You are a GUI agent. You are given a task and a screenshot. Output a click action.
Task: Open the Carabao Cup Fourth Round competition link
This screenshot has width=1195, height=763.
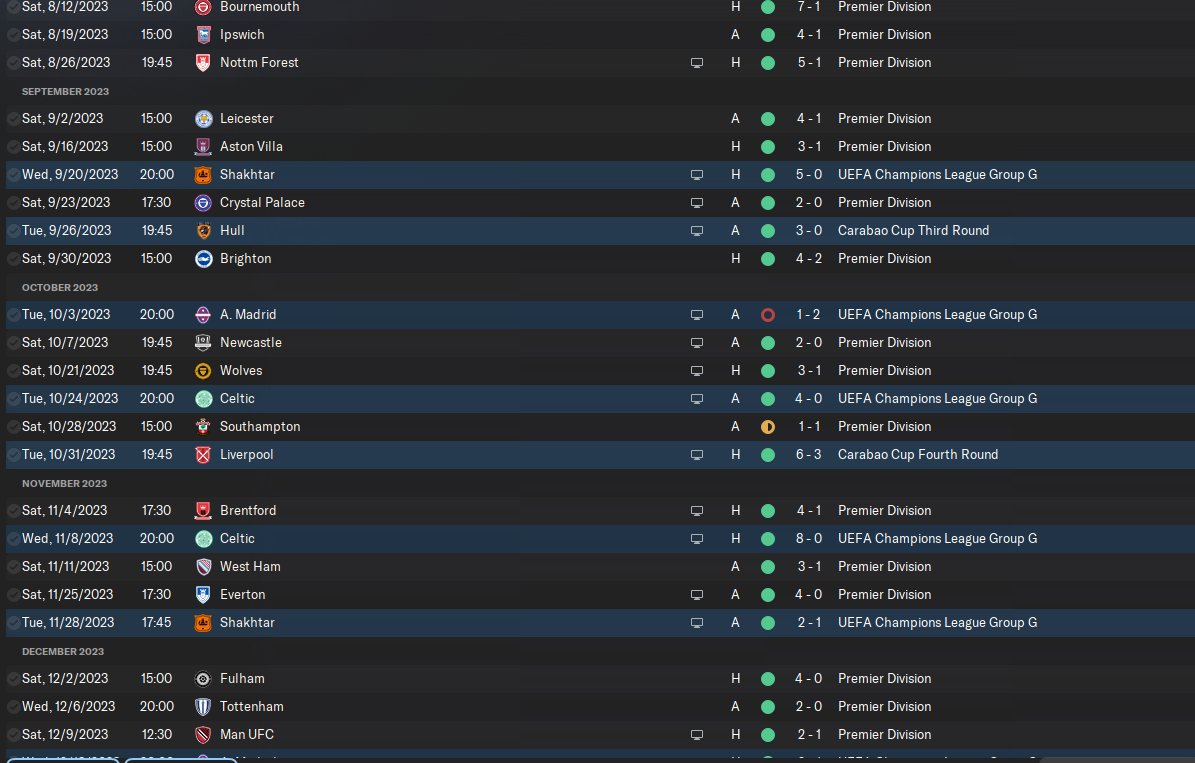918,455
